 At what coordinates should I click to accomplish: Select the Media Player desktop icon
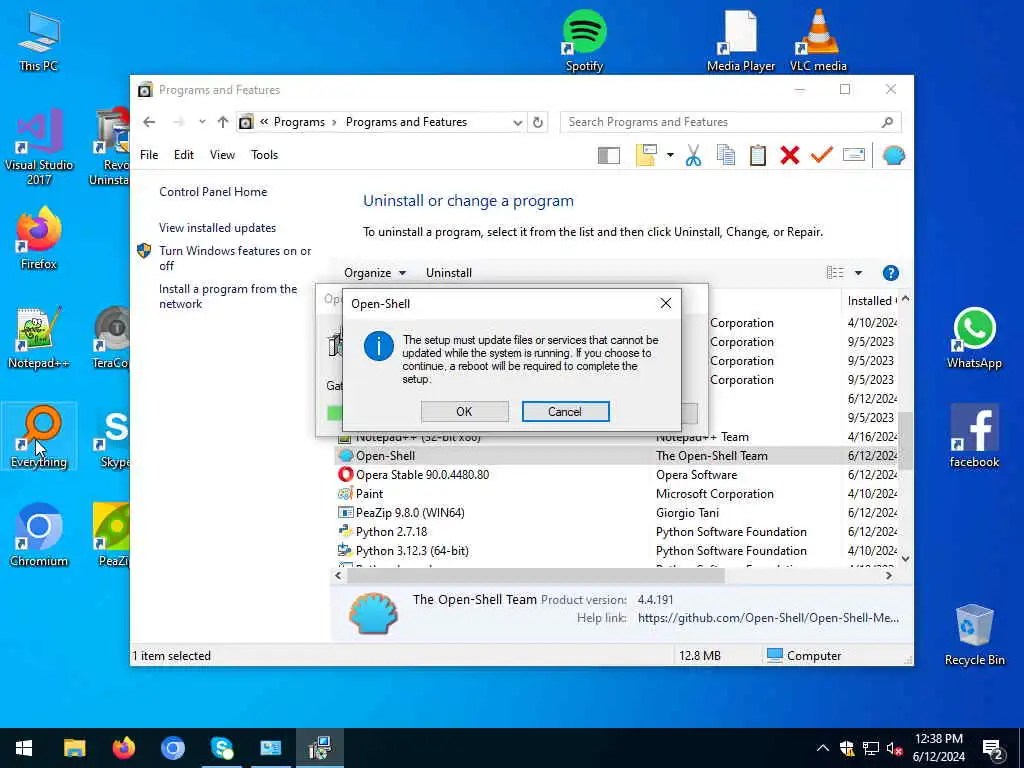[741, 40]
